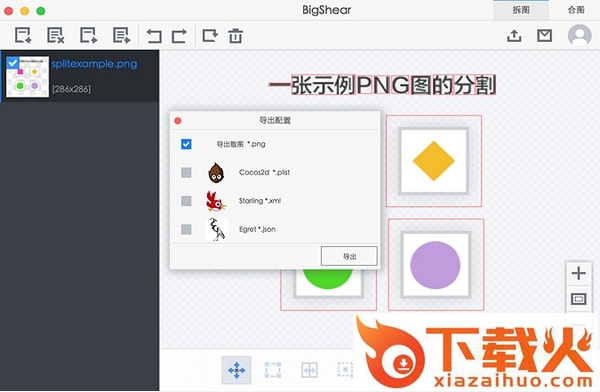
Task: Close the 导出配置 dialog
Action: [x=178, y=121]
